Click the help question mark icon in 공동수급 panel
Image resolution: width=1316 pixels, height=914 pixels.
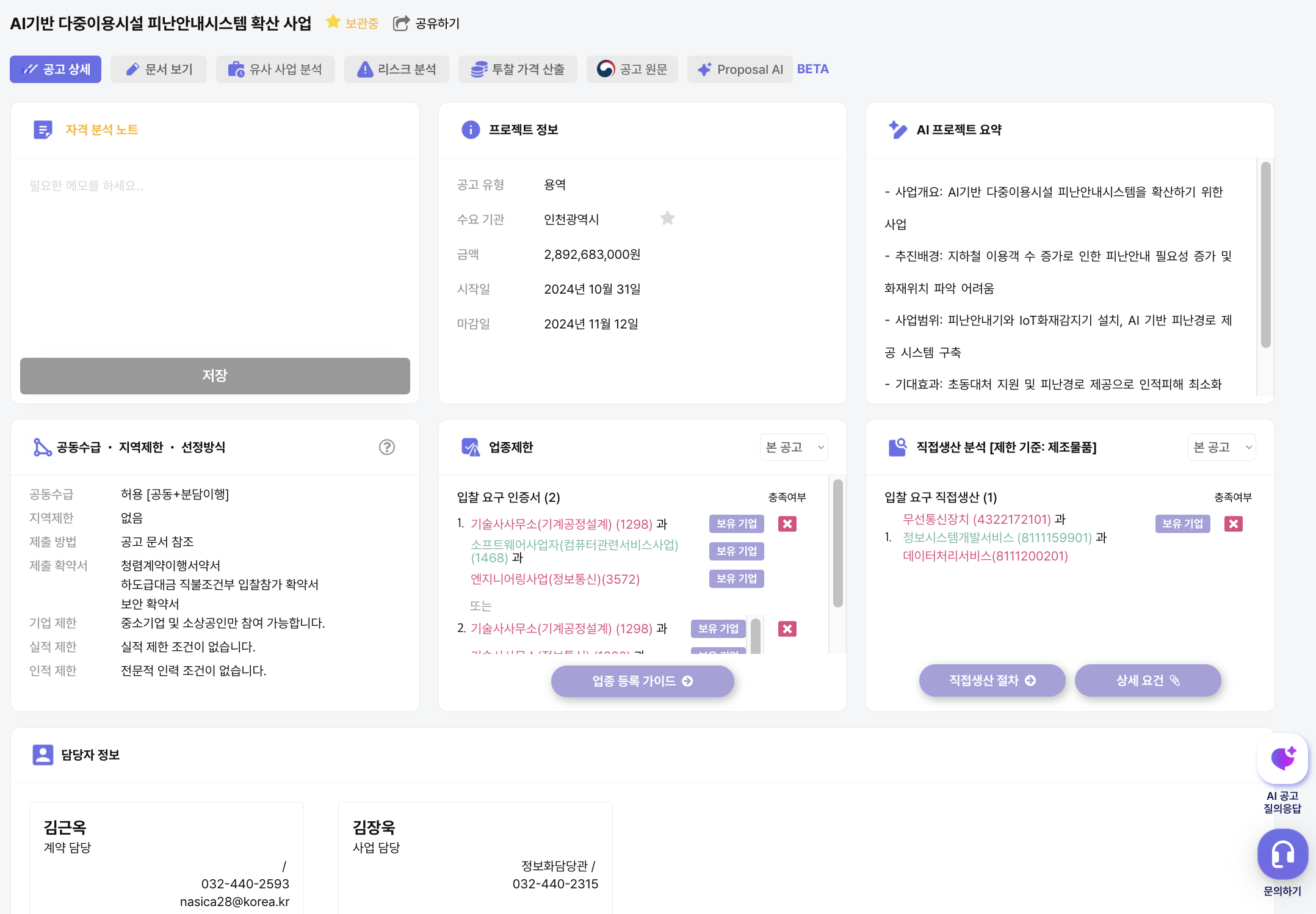pyautogui.click(x=386, y=447)
